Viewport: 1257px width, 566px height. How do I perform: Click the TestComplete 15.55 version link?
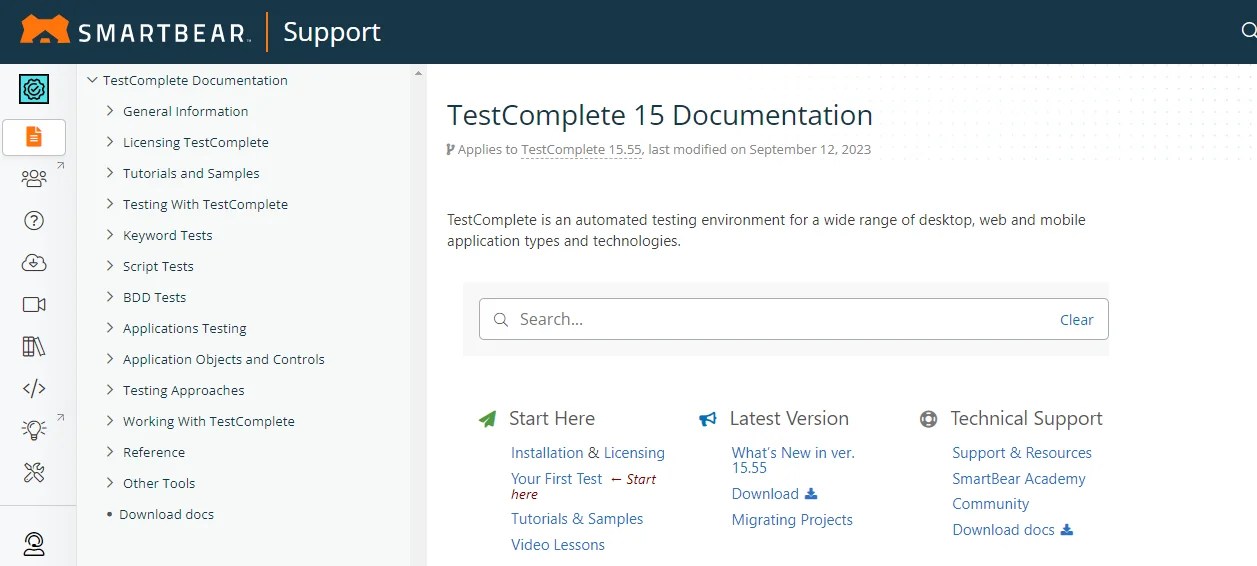click(581, 150)
